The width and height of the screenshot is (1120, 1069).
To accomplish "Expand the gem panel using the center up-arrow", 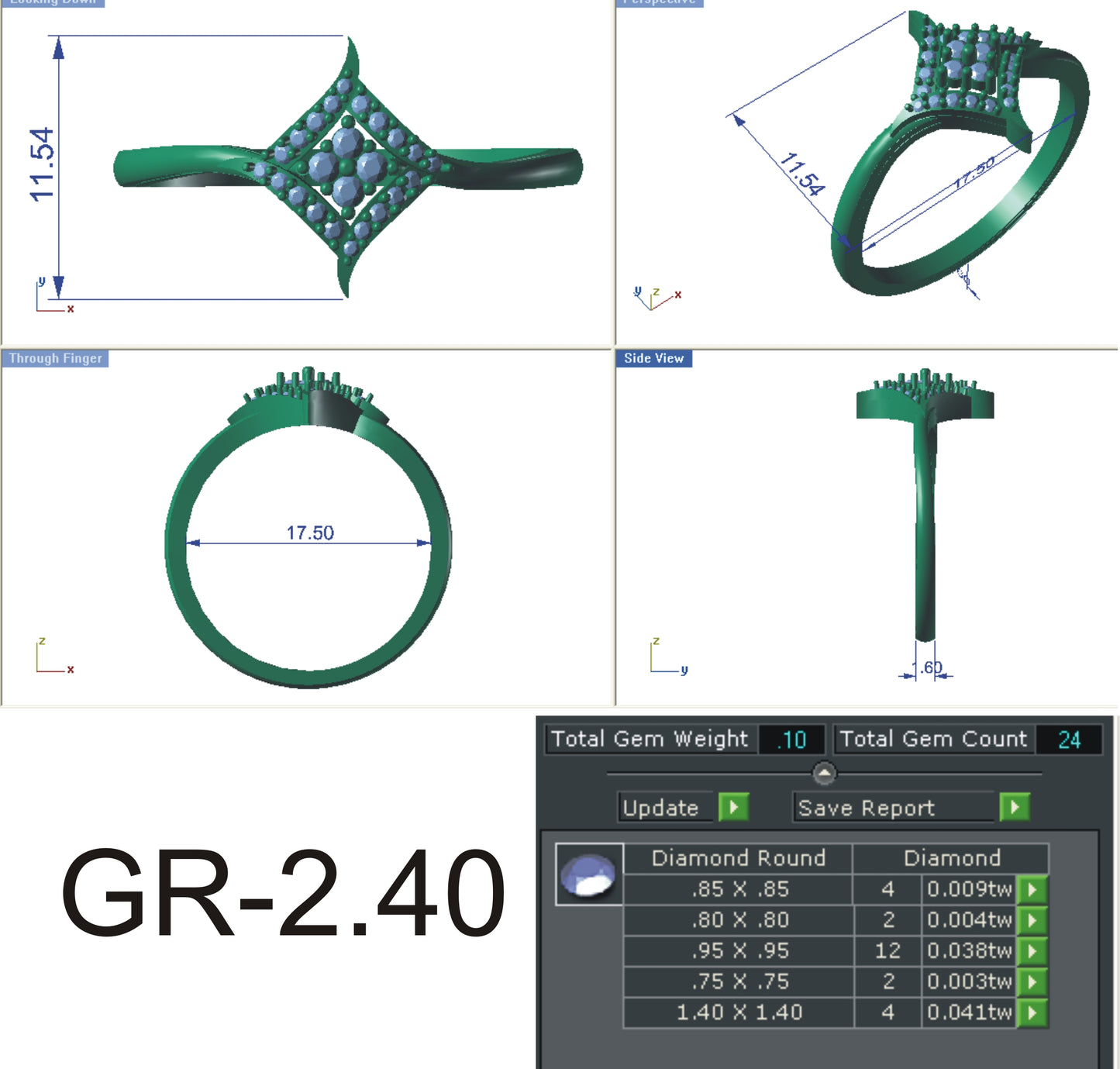I will pyautogui.click(x=825, y=771).
